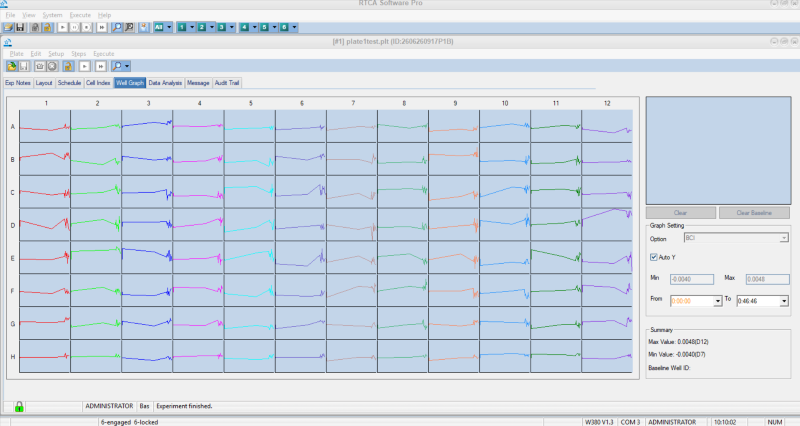Open plate icon in plate window toolbar
Screen dimensions: 800x426
point(11,66)
